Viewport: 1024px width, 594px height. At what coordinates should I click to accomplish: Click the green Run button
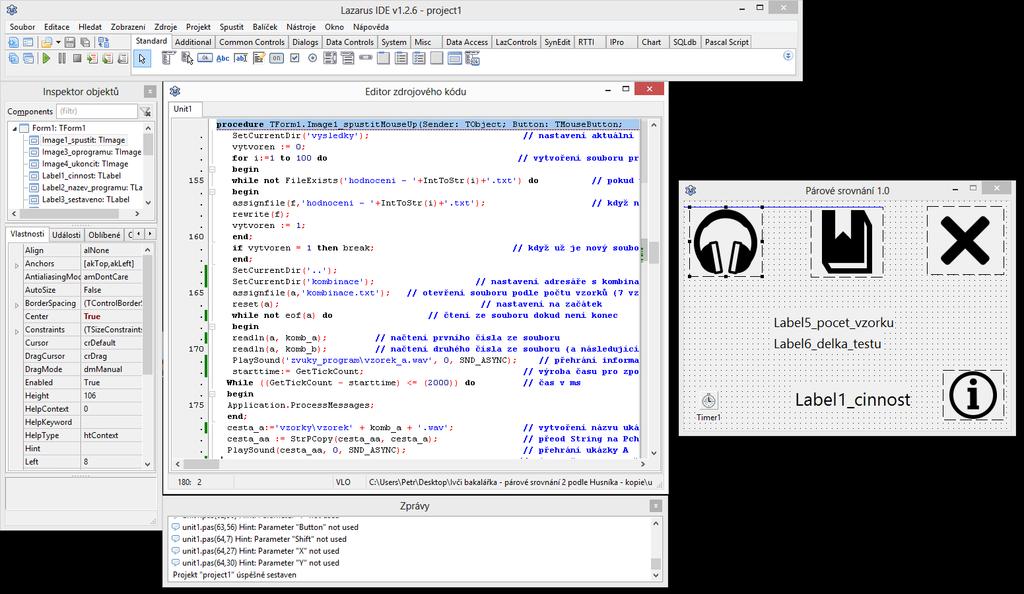[46, 58]
